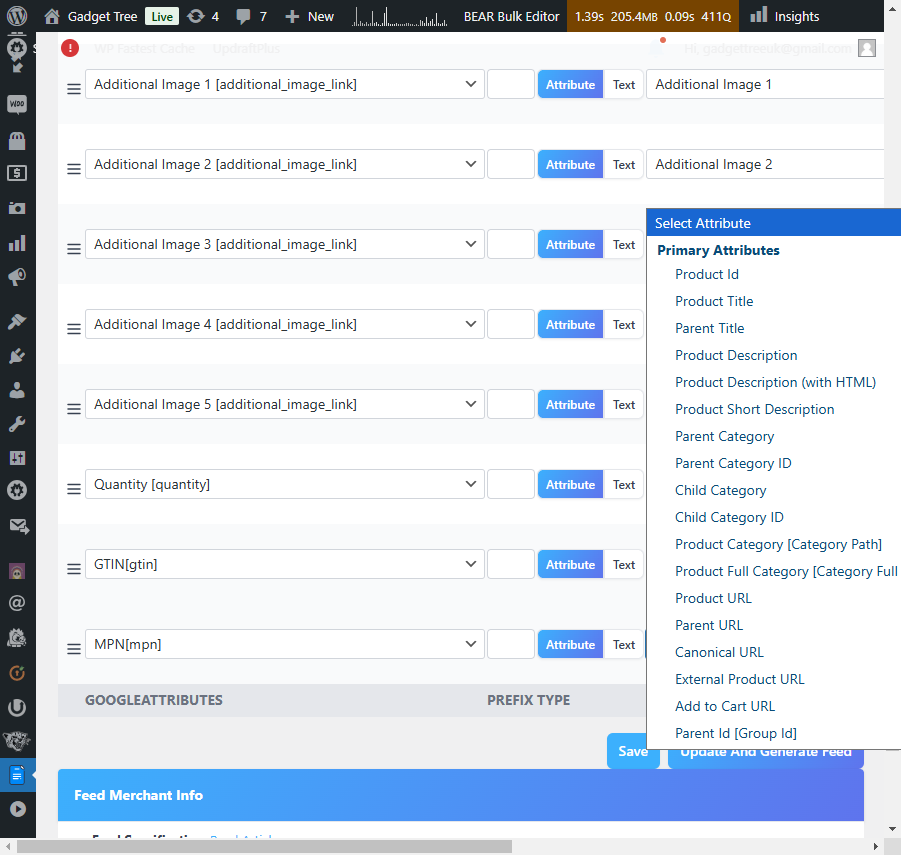Image resolution: width=901 pixels, height=855 pixels.
Task: Open the site stats sparkline graph
Action: (x=399, y=16)
